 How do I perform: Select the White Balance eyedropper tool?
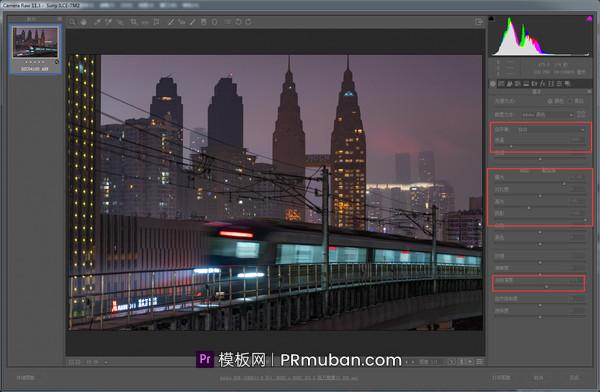coord(97,22)
